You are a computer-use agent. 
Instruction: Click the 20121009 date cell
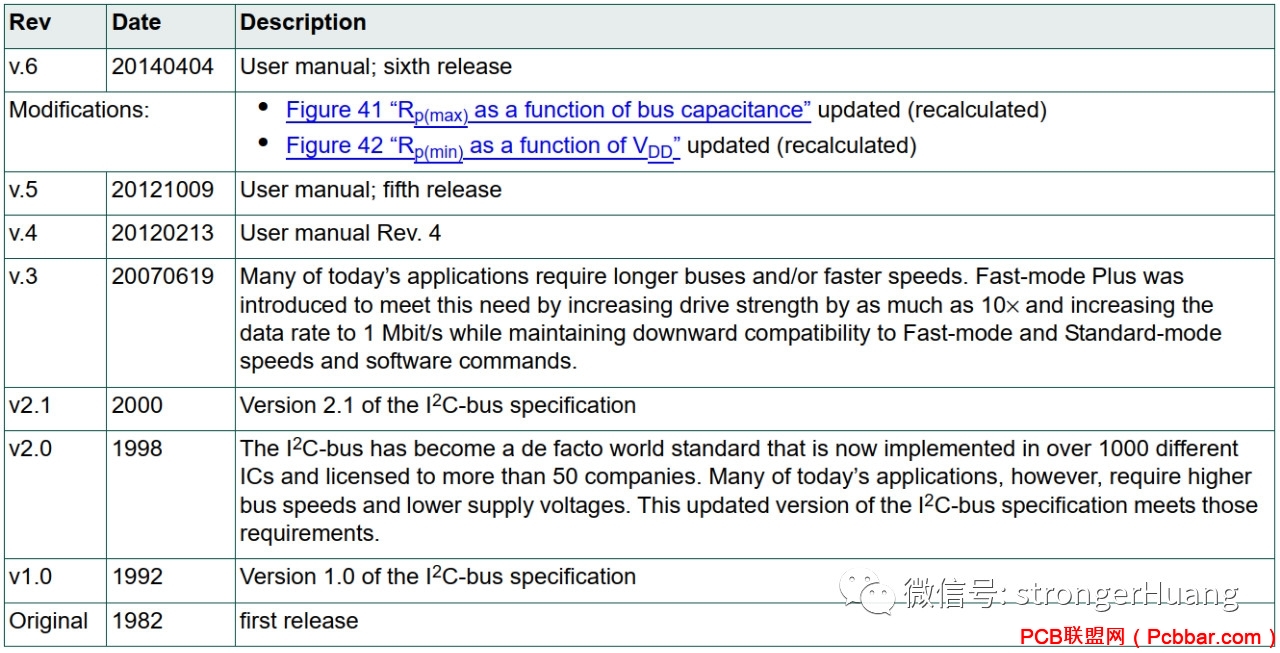(x=170, y=190)
